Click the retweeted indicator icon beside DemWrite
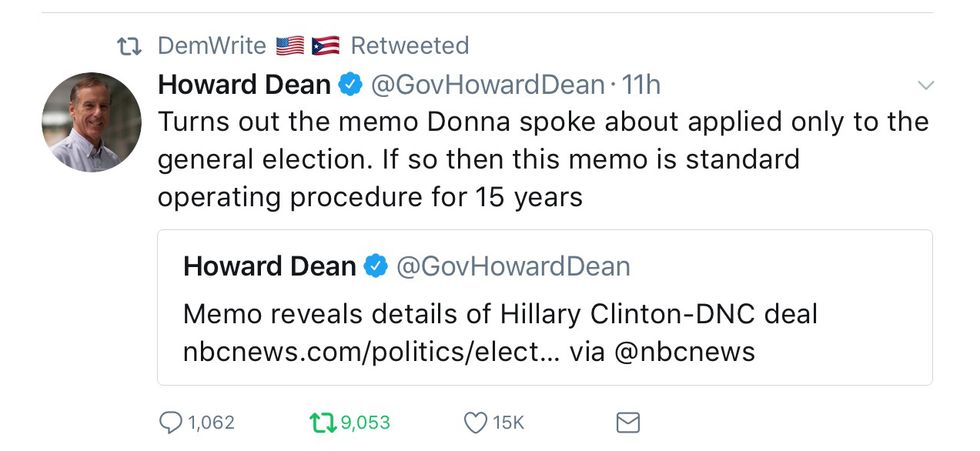 [130, 46]
